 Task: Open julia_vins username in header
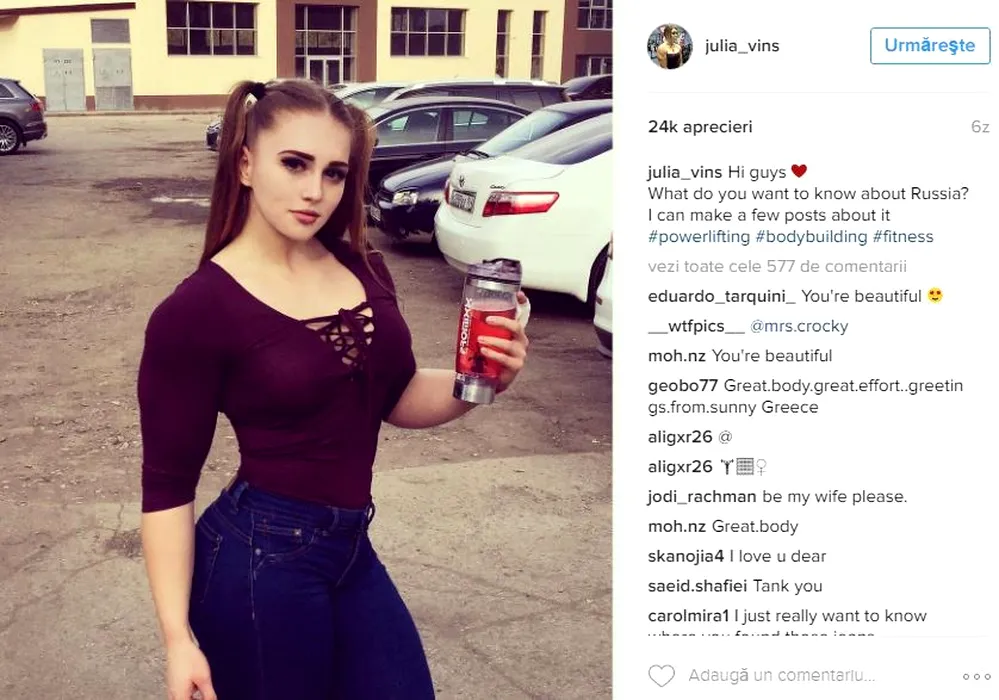click(x=742, y=46)
